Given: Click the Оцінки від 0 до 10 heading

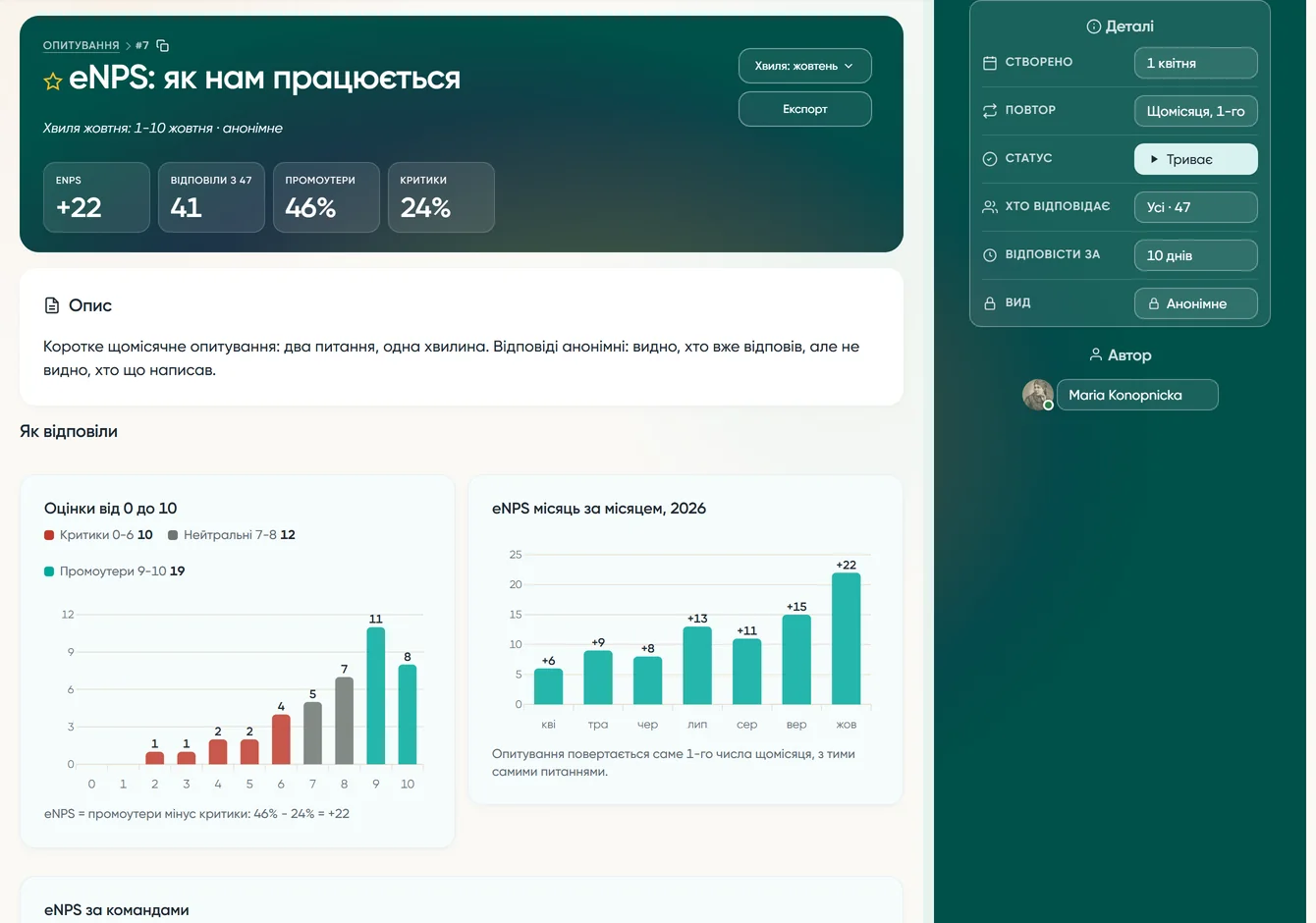Looking at the screenshot, I should click(111, 509).
